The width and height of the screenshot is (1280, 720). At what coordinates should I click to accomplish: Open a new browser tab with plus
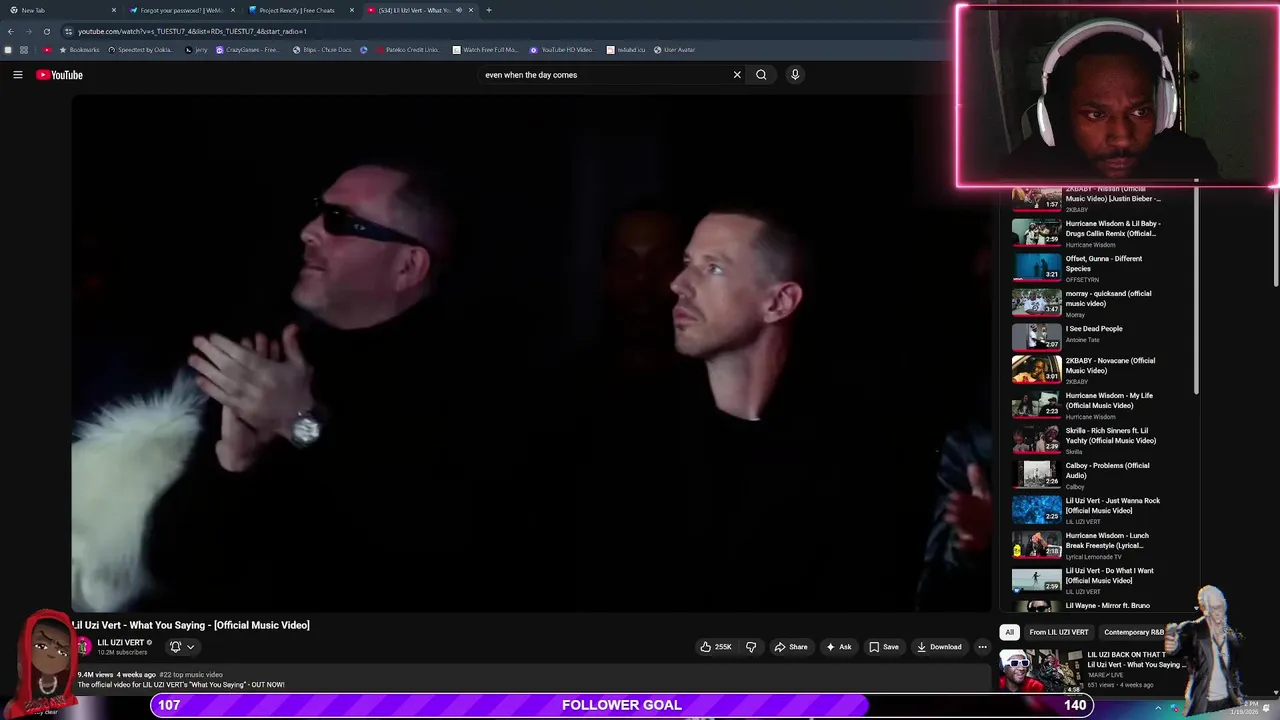tap(489, 10)
